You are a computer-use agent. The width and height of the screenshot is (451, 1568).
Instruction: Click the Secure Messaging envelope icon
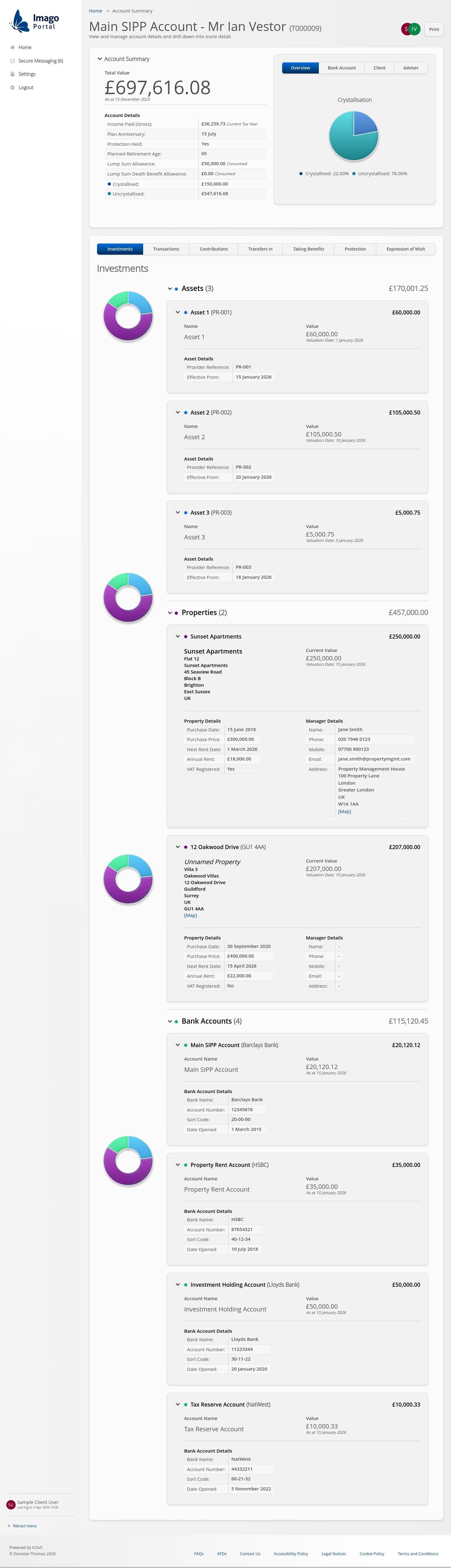point(12,61)
